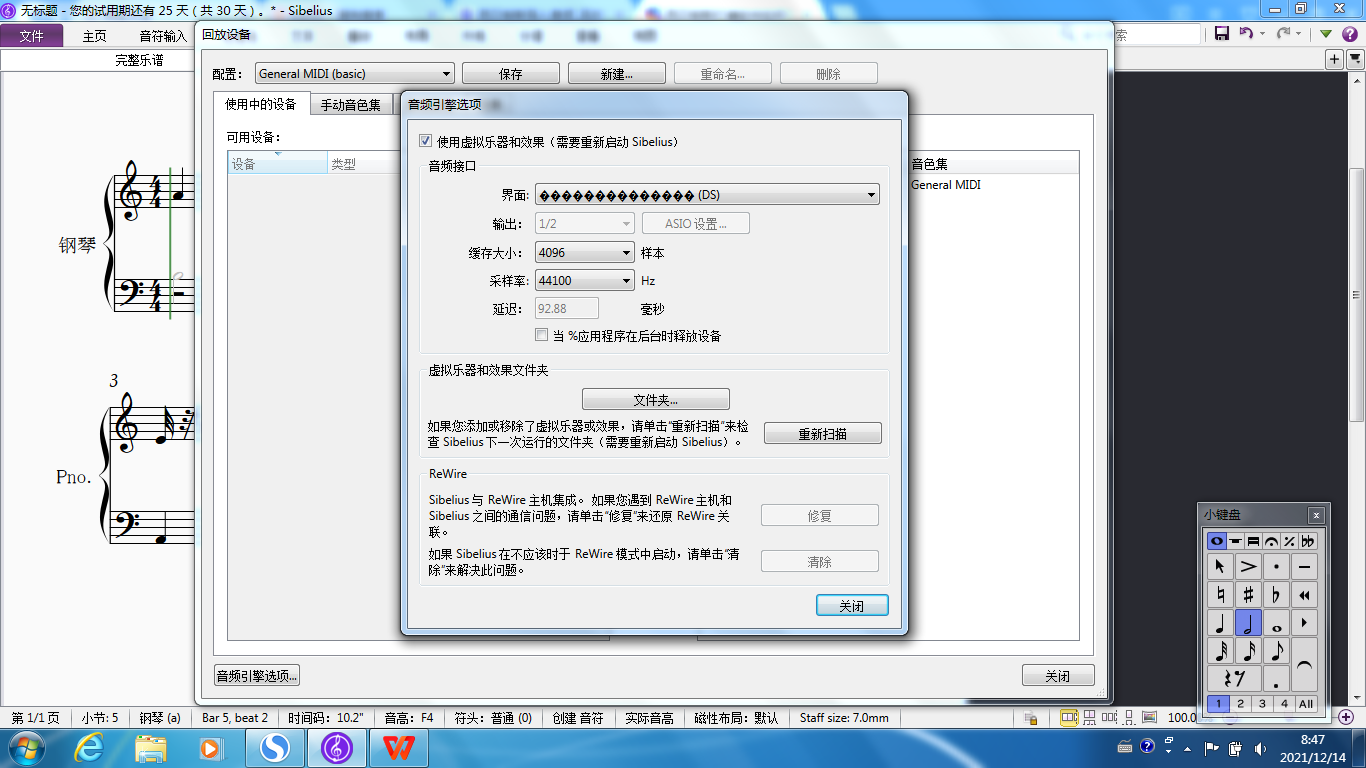Select the arrow pointer on the keypad

[1220, 567]
